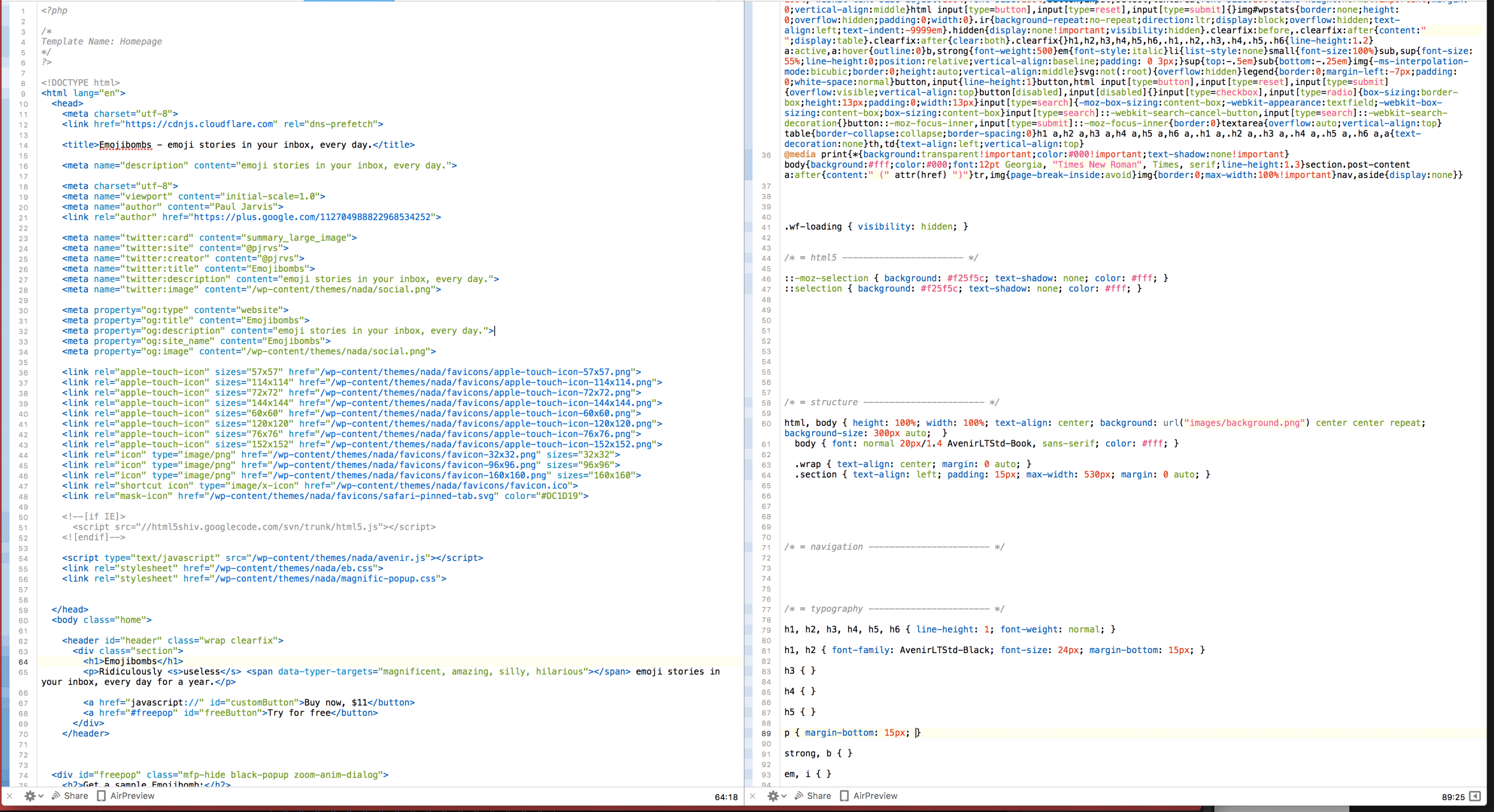Click line number 89 in right gutter

766,734
